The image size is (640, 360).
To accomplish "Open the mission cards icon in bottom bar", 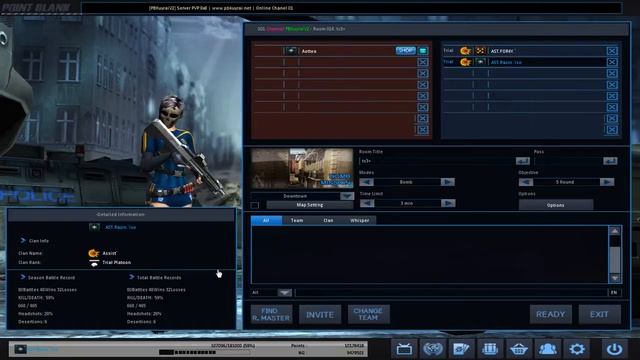I will pos(461,349).
